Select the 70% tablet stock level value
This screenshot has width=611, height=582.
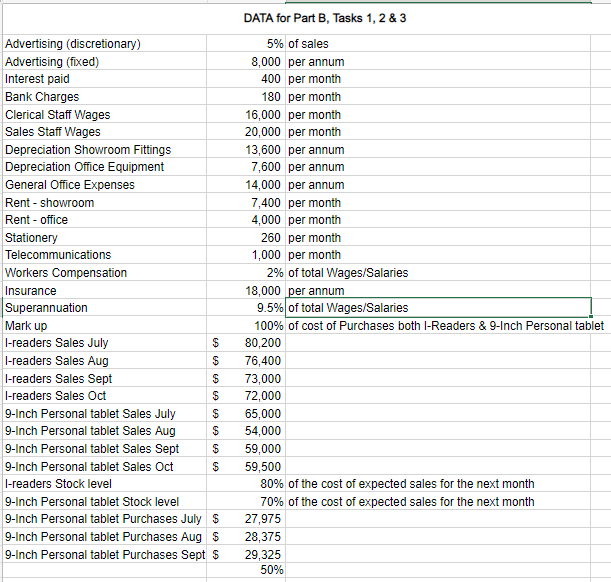pos(246,502)
